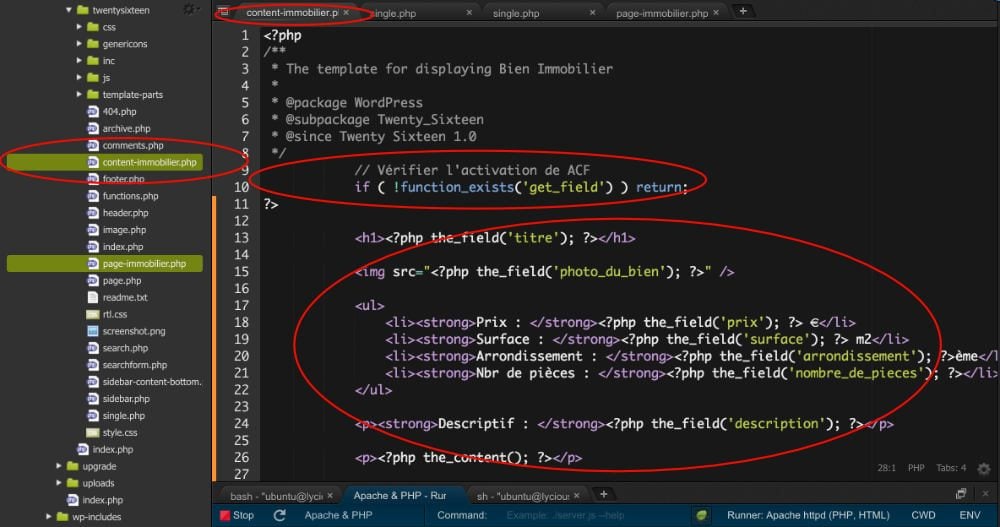This screenshot has height=527, width=1000.
Task: Collapse the twentysixteen folder
Action: (69, 10)
